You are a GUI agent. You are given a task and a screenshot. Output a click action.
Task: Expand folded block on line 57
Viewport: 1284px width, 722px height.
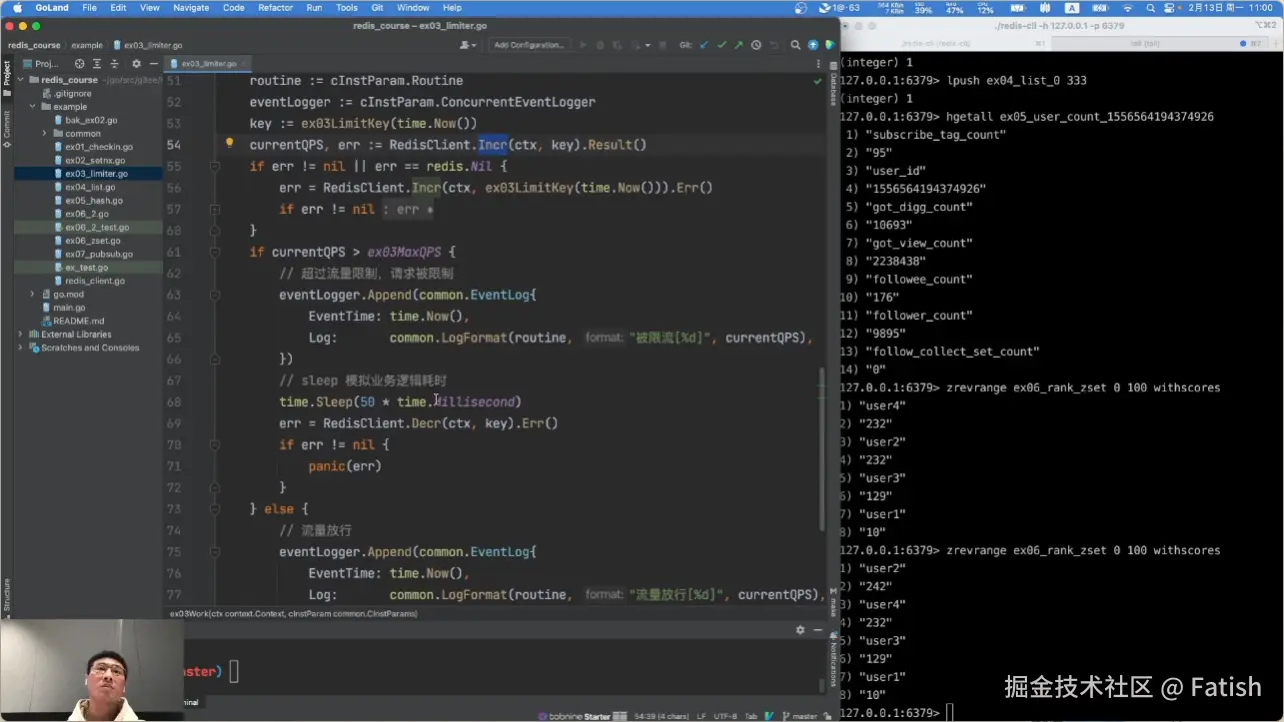coord(215,209)
